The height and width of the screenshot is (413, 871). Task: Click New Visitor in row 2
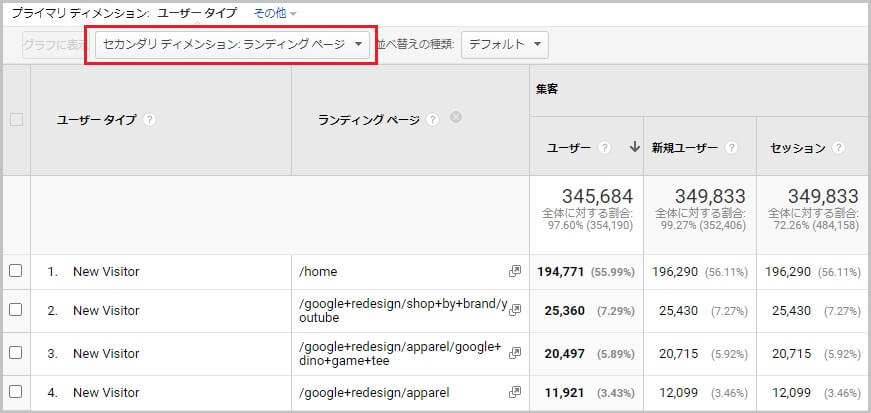[106, 311]
